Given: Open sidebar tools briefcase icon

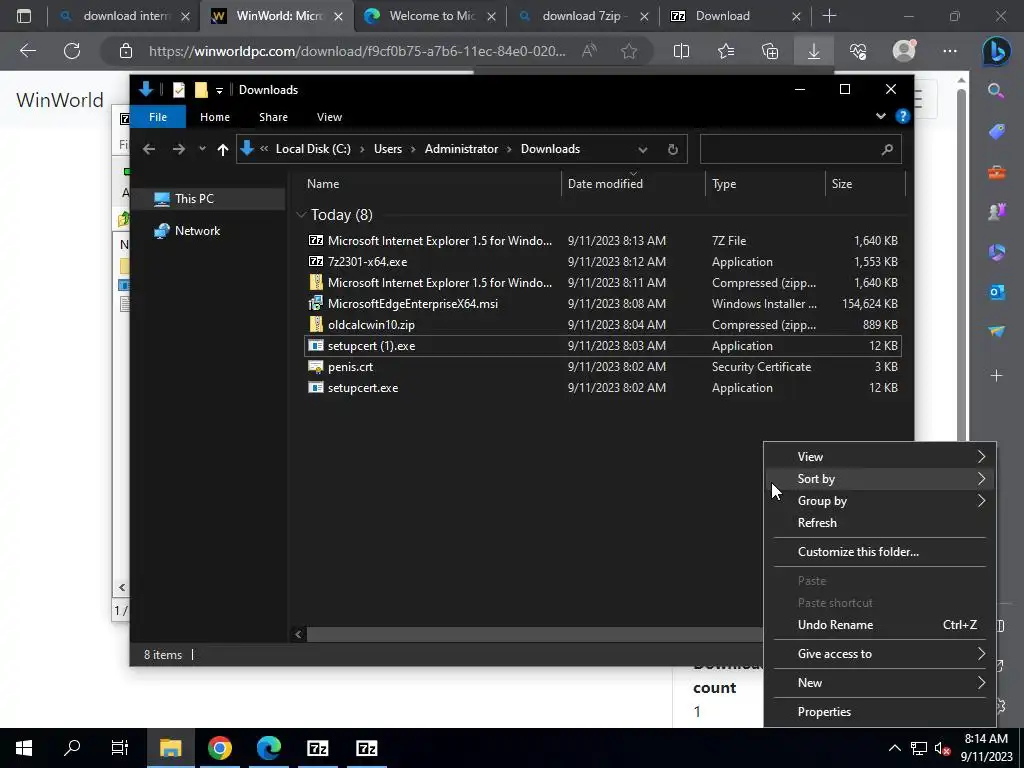Looking at the screenshot, I should coord(996,172).
